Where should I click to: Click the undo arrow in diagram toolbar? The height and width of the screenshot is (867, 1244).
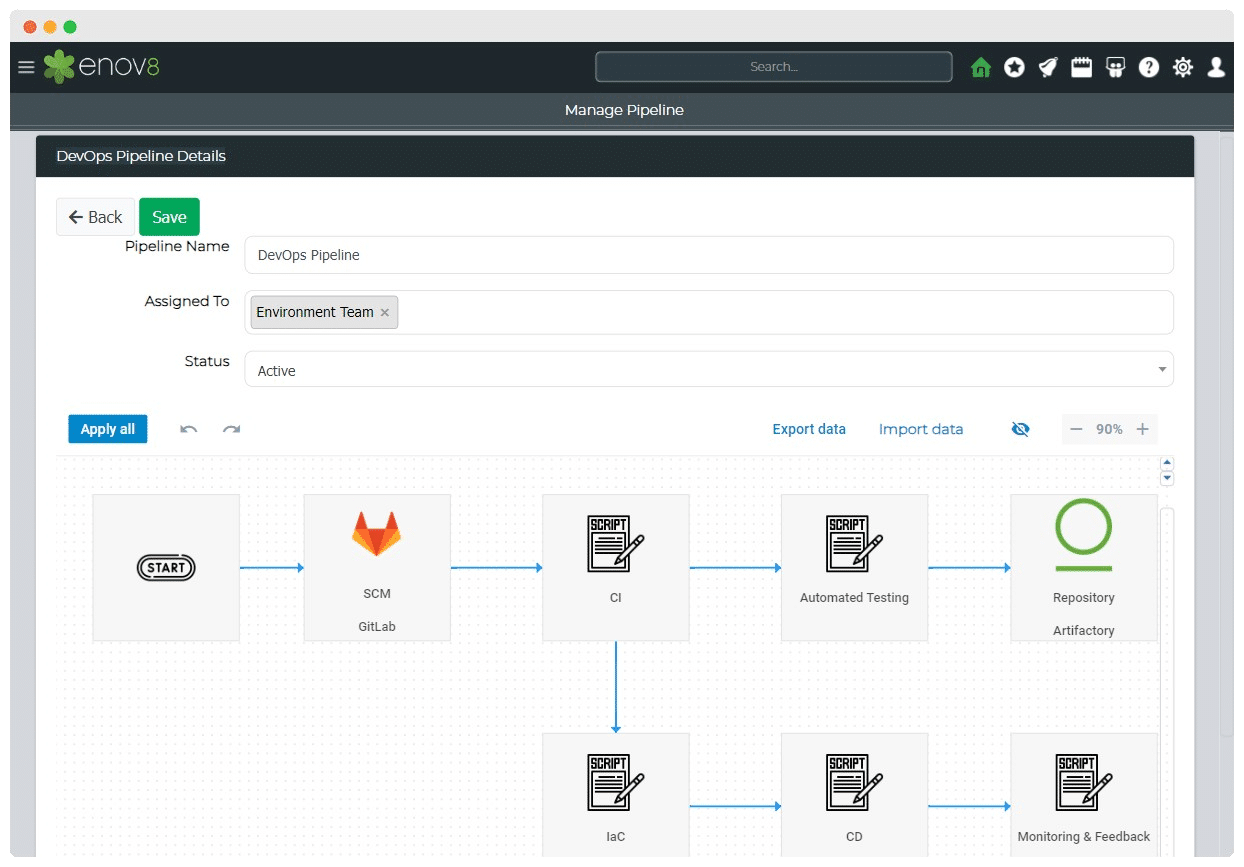click(188, 429)
